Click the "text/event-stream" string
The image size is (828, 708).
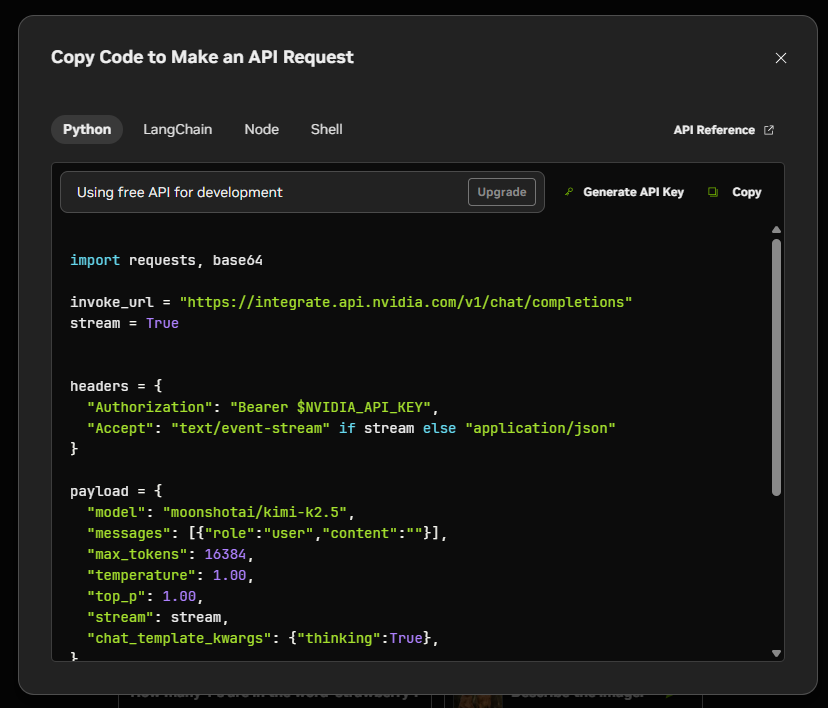[x=250, y=428]
